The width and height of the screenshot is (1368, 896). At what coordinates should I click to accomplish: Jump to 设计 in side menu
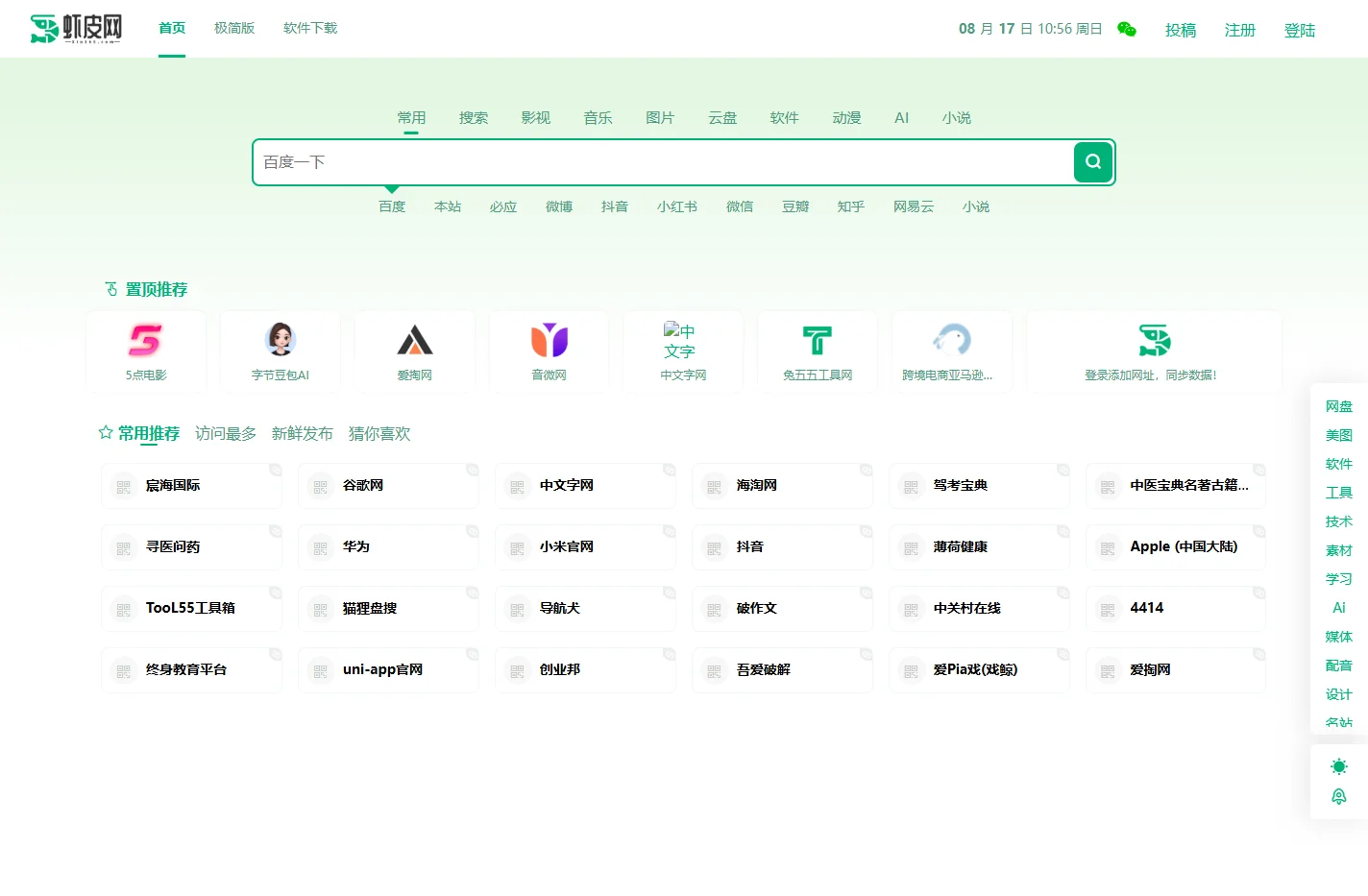point(1339,694)
